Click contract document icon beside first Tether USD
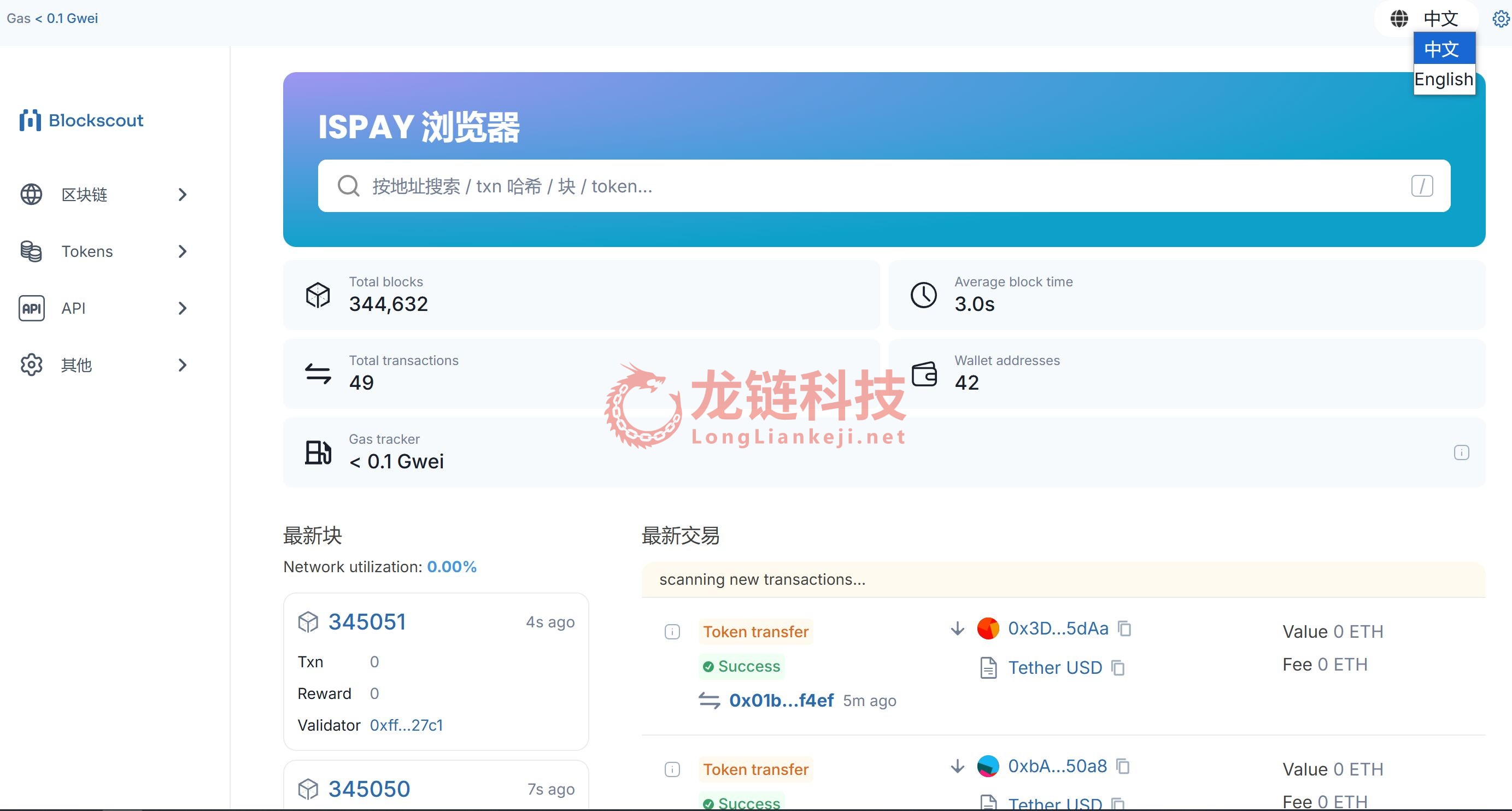The width and height of the screenshot is (1512, 811). coord(988,668)
